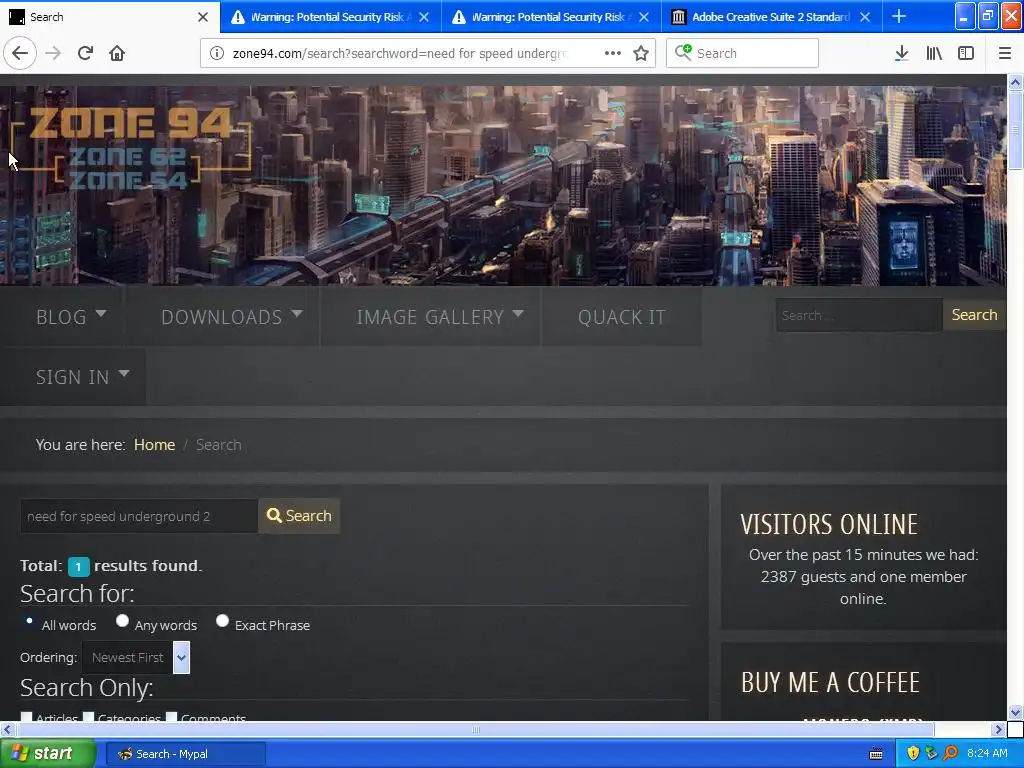Image resolution: width=1024 pixels, height=768 pixels.
Task: Click the forward navigation arrow
Action: tap(54, 53)
